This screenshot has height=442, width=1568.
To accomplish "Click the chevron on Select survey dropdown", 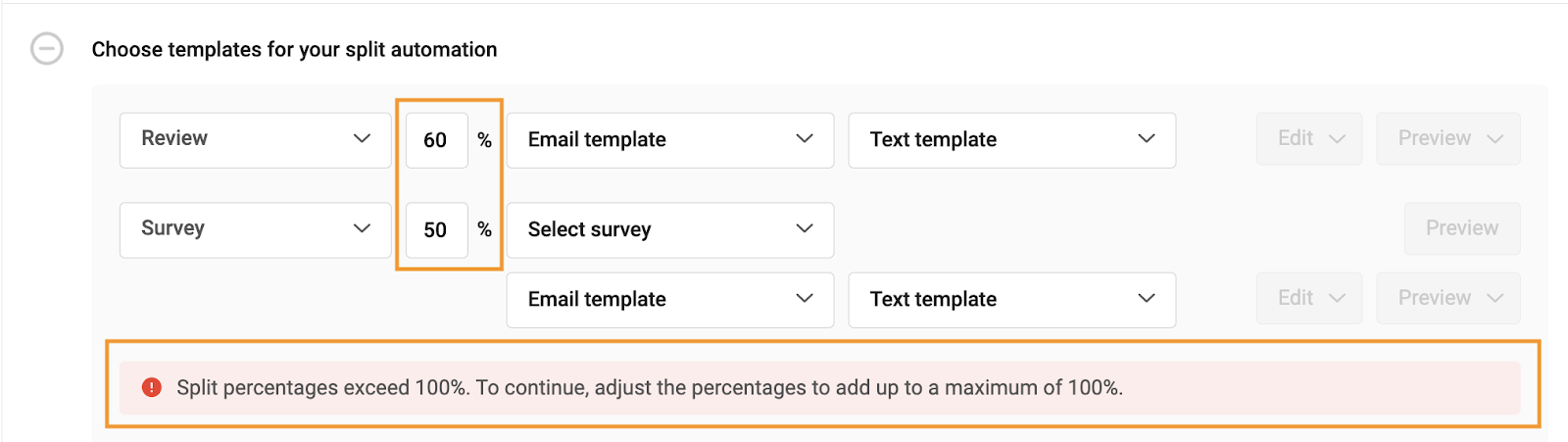I will [x=805, y=228].
